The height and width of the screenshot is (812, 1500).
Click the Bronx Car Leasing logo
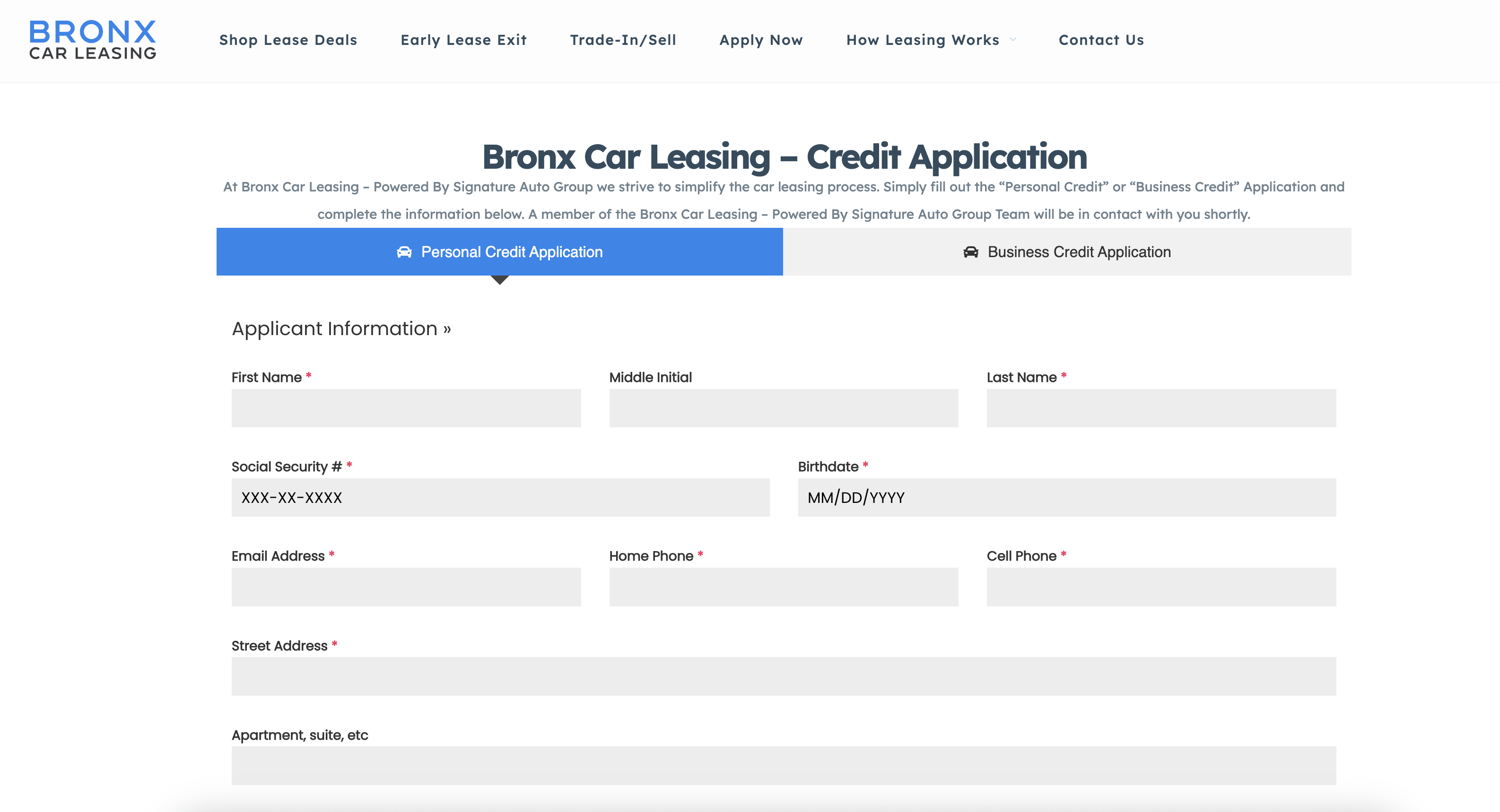click(x=93, y=40)
